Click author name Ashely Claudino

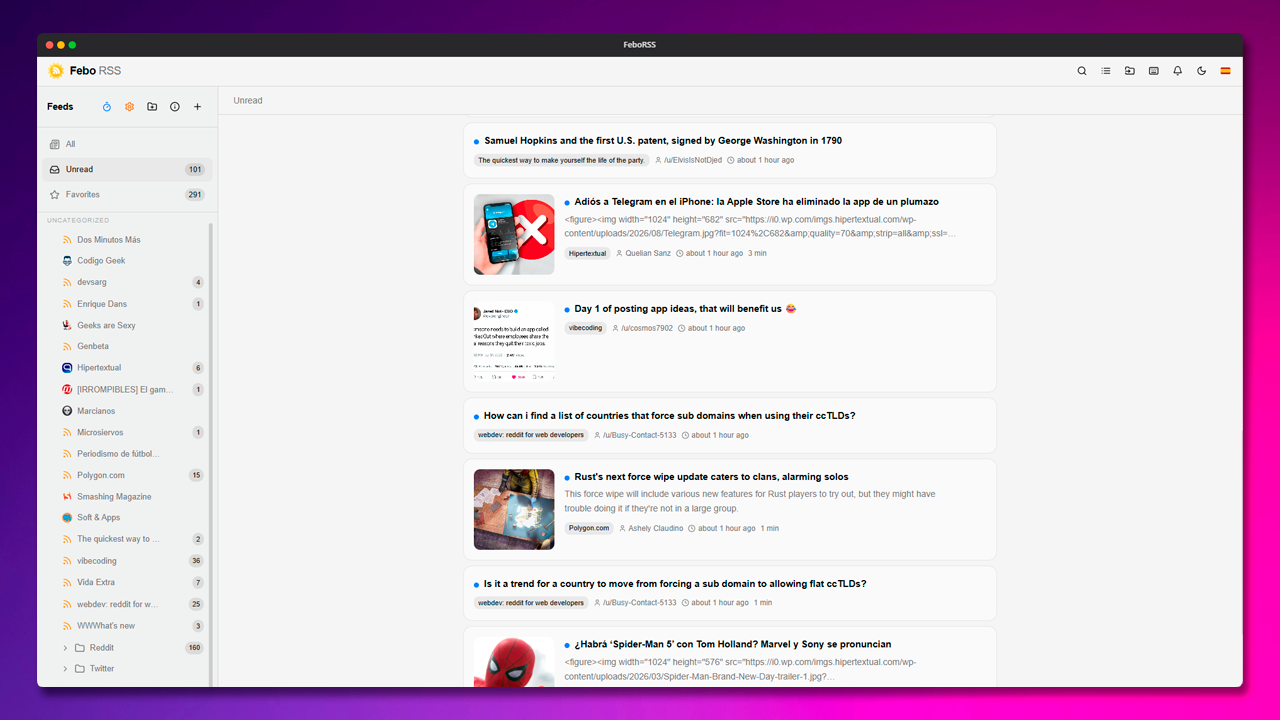(x=656, y=528)
